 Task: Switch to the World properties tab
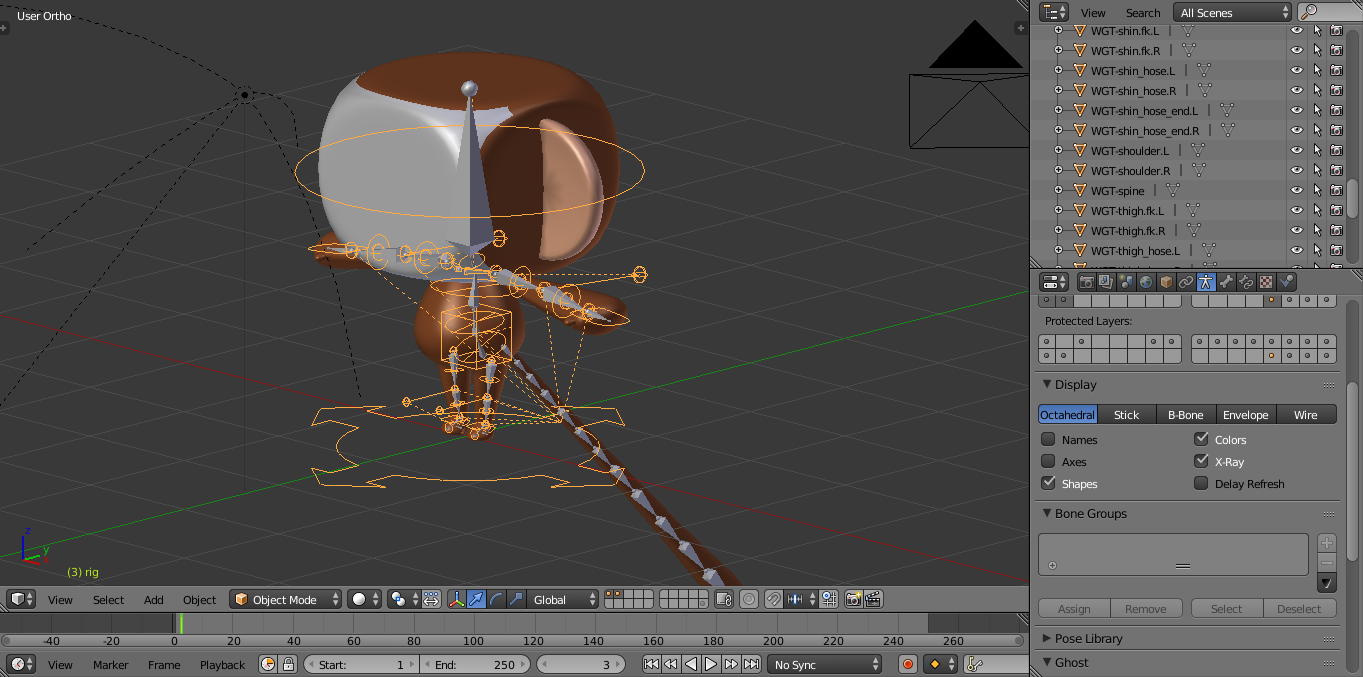point(1145,281)
